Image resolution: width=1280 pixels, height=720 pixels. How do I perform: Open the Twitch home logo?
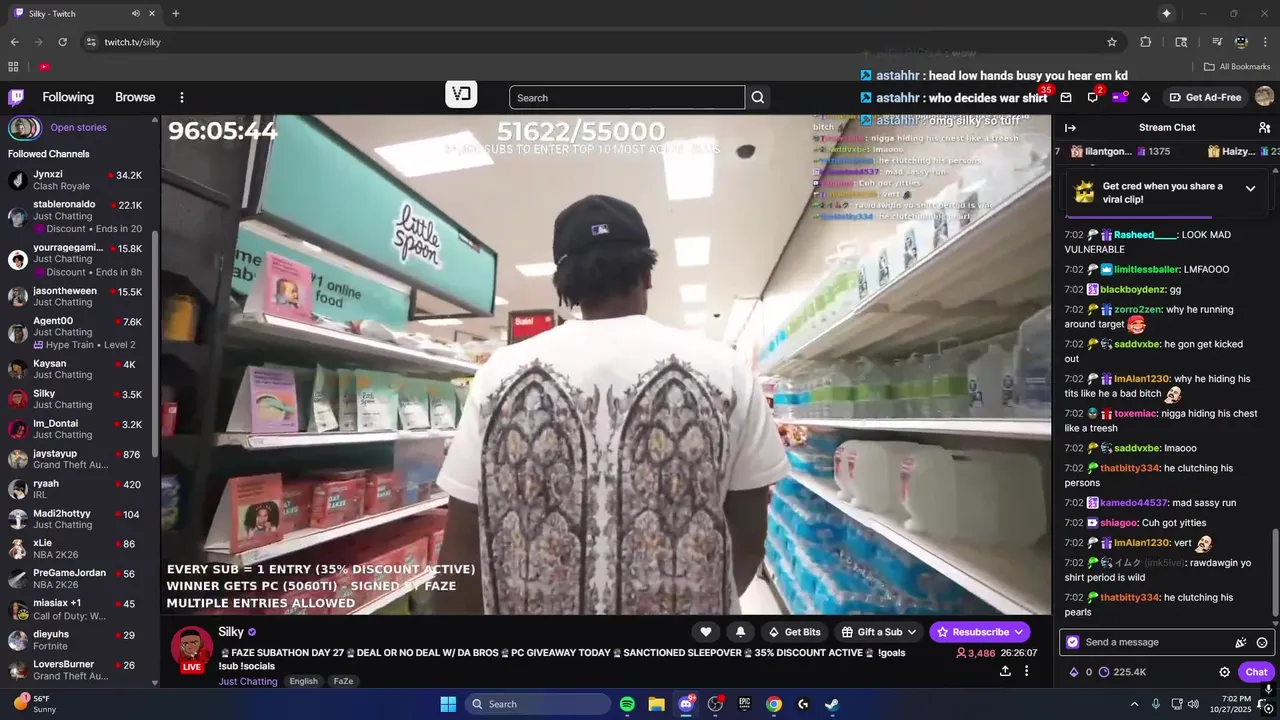pyautogui.click(x=16, y=97)
